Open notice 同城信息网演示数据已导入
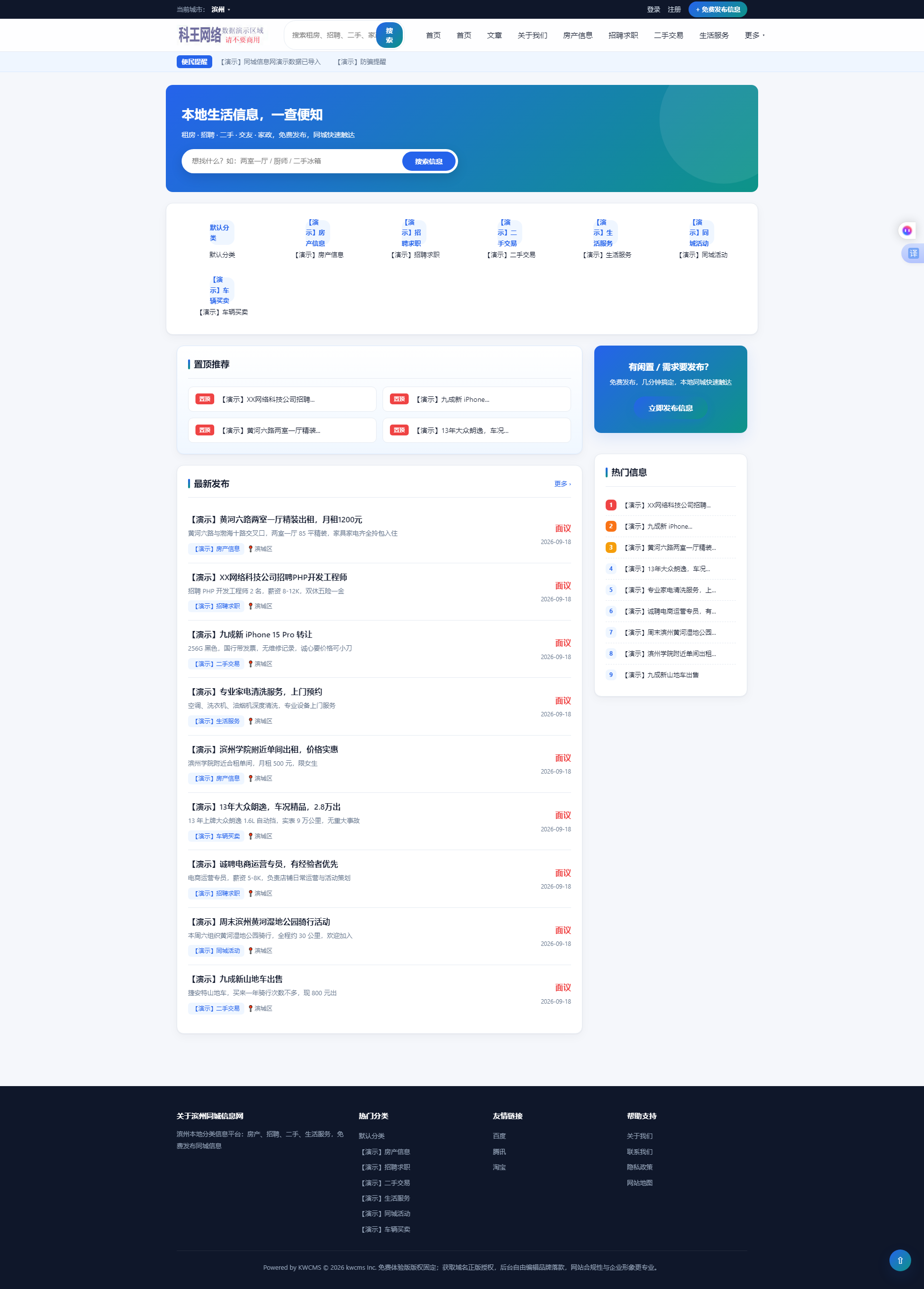The height and width of the screenshot is (1289, 924). click(x=269, y=62)
